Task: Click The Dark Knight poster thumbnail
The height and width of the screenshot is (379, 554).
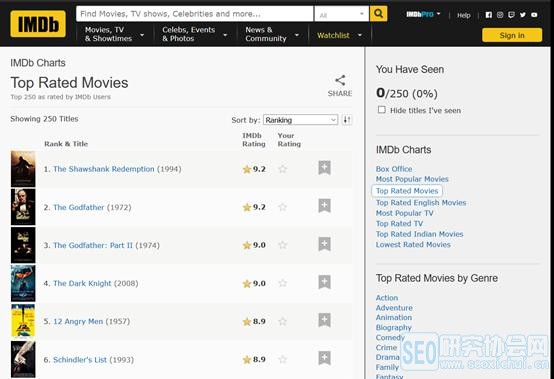Action: [23, 283]
